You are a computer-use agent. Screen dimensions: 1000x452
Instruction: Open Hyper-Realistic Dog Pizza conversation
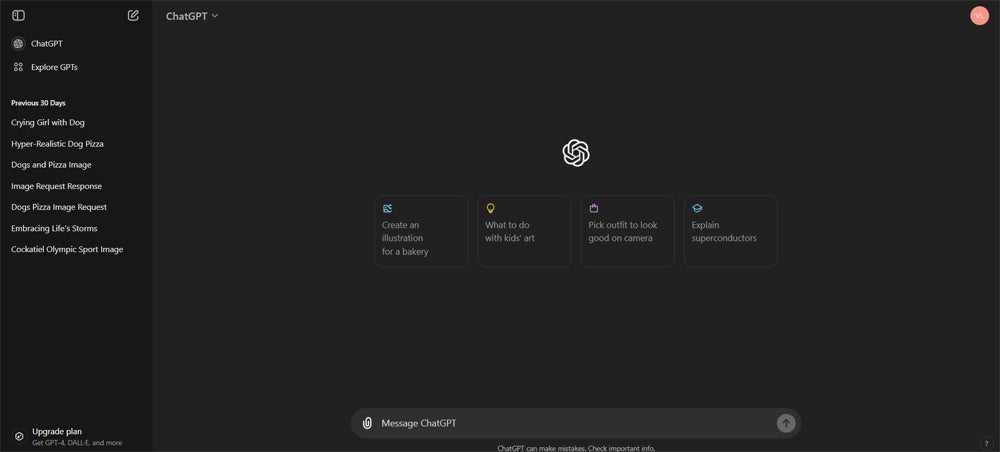(57, 144)
